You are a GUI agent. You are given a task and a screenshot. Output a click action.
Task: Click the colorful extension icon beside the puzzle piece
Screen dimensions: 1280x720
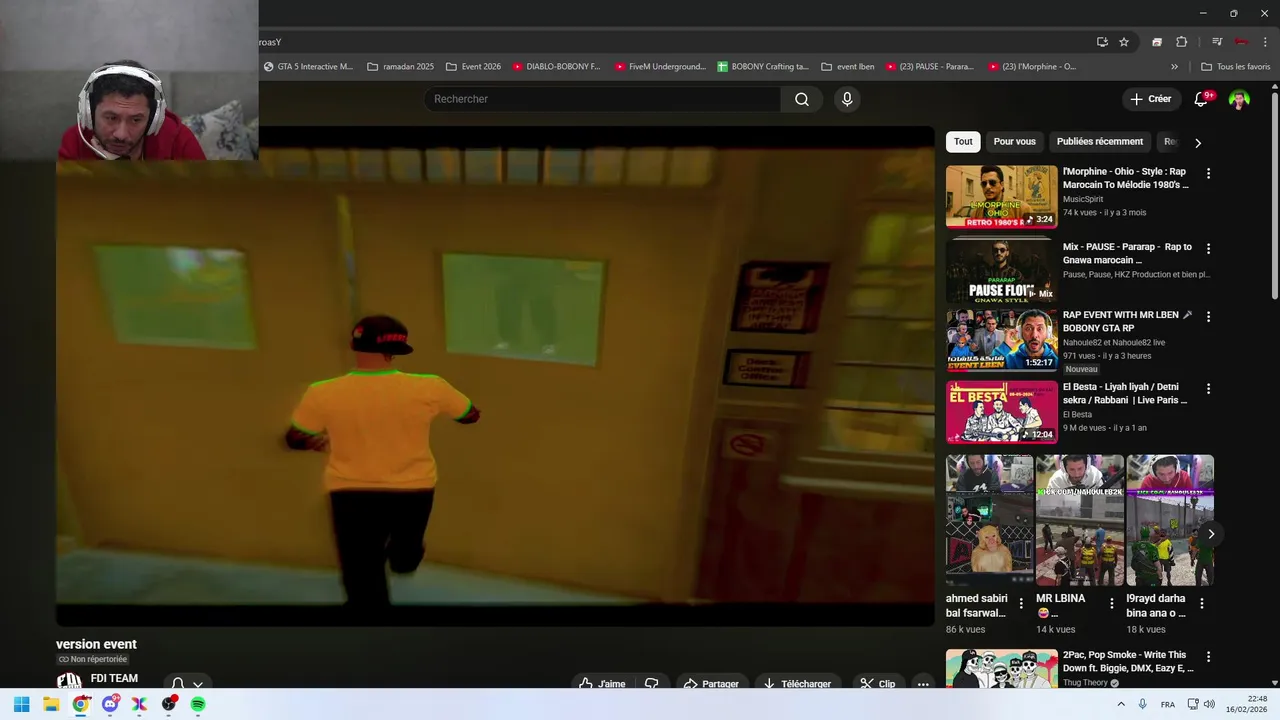point(1157,42)
